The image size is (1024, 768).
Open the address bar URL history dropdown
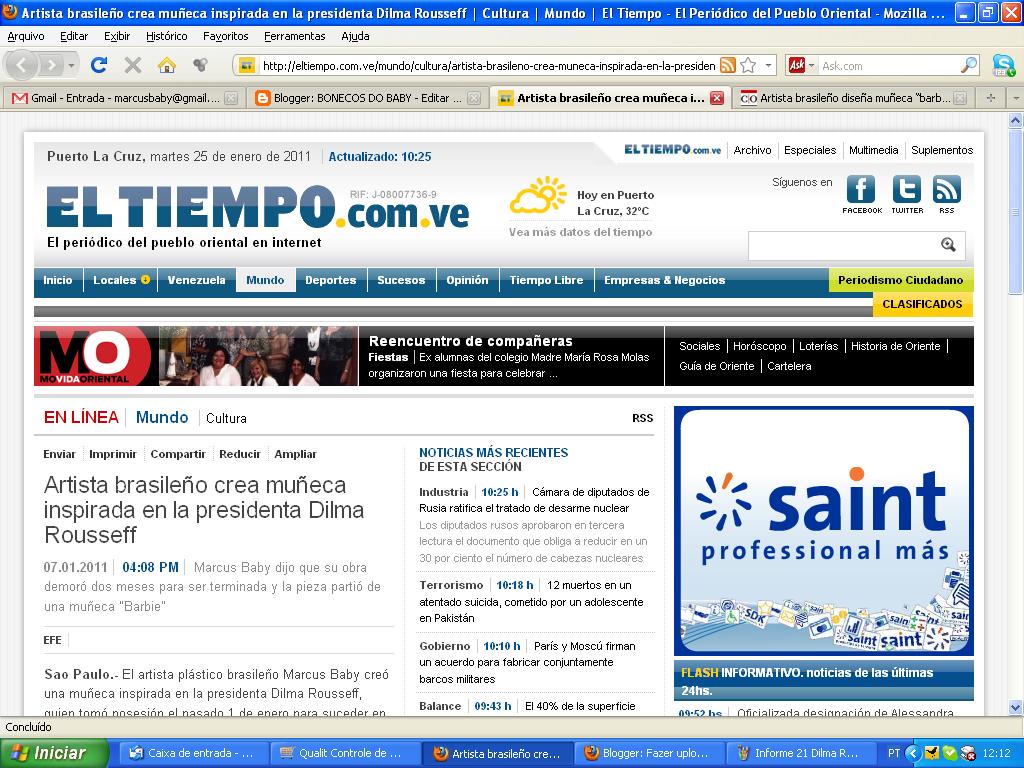click(x=769, y=65)
